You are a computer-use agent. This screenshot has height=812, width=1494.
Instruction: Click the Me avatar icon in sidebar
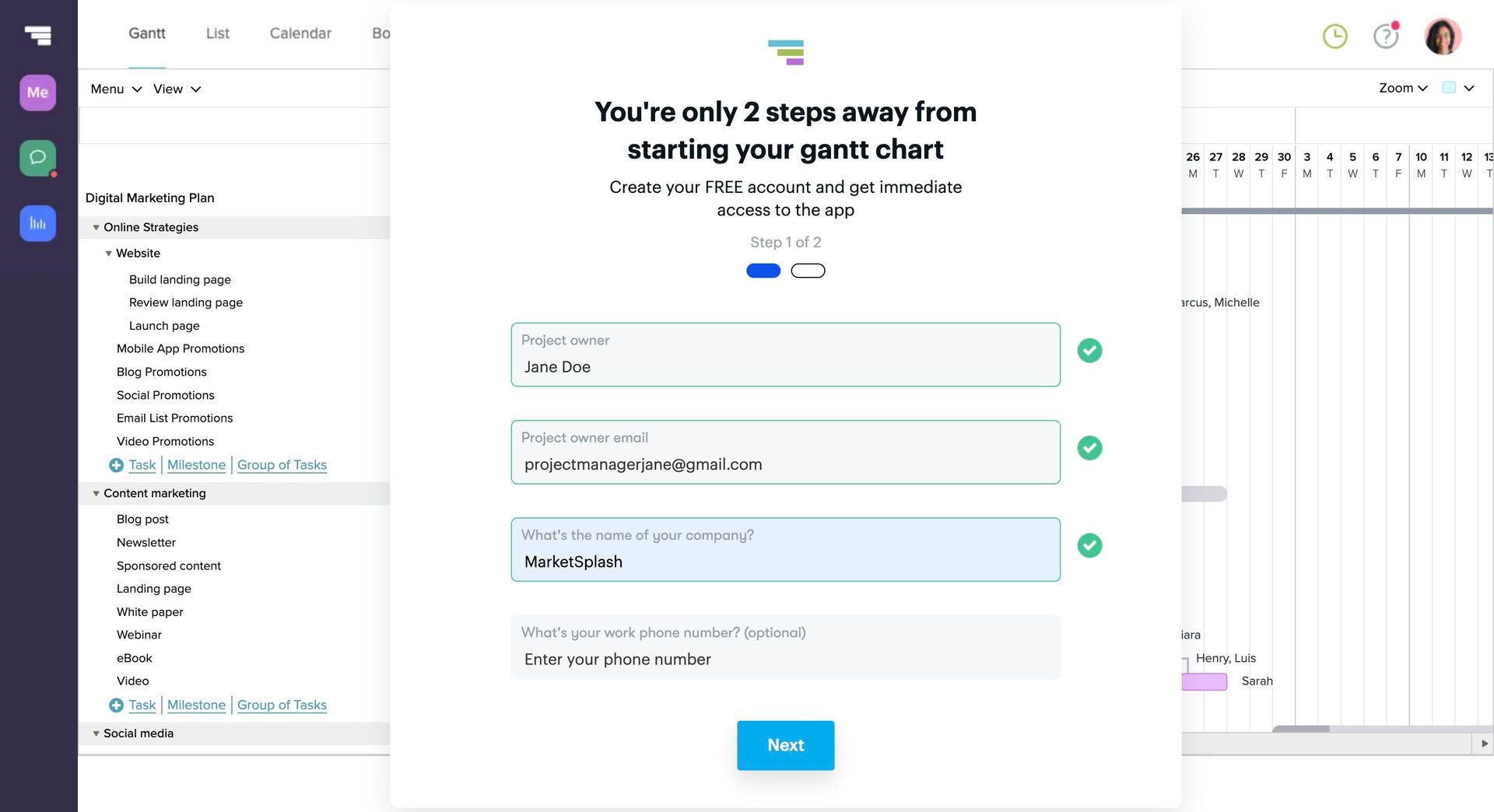[37, 93]
